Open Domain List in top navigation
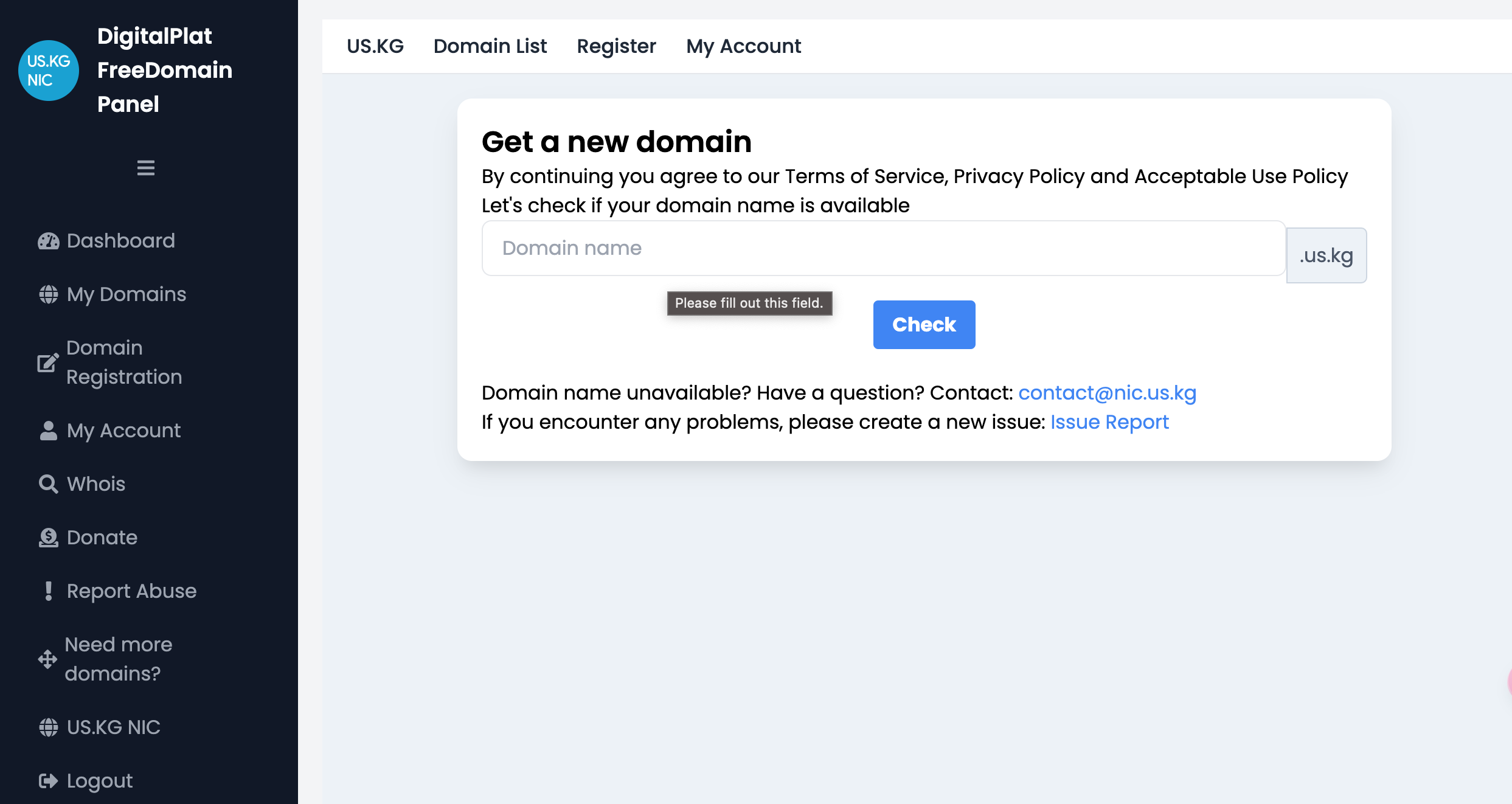This screenshot has height=804, width=1512. pyautogui.click(x=490, y=46)
